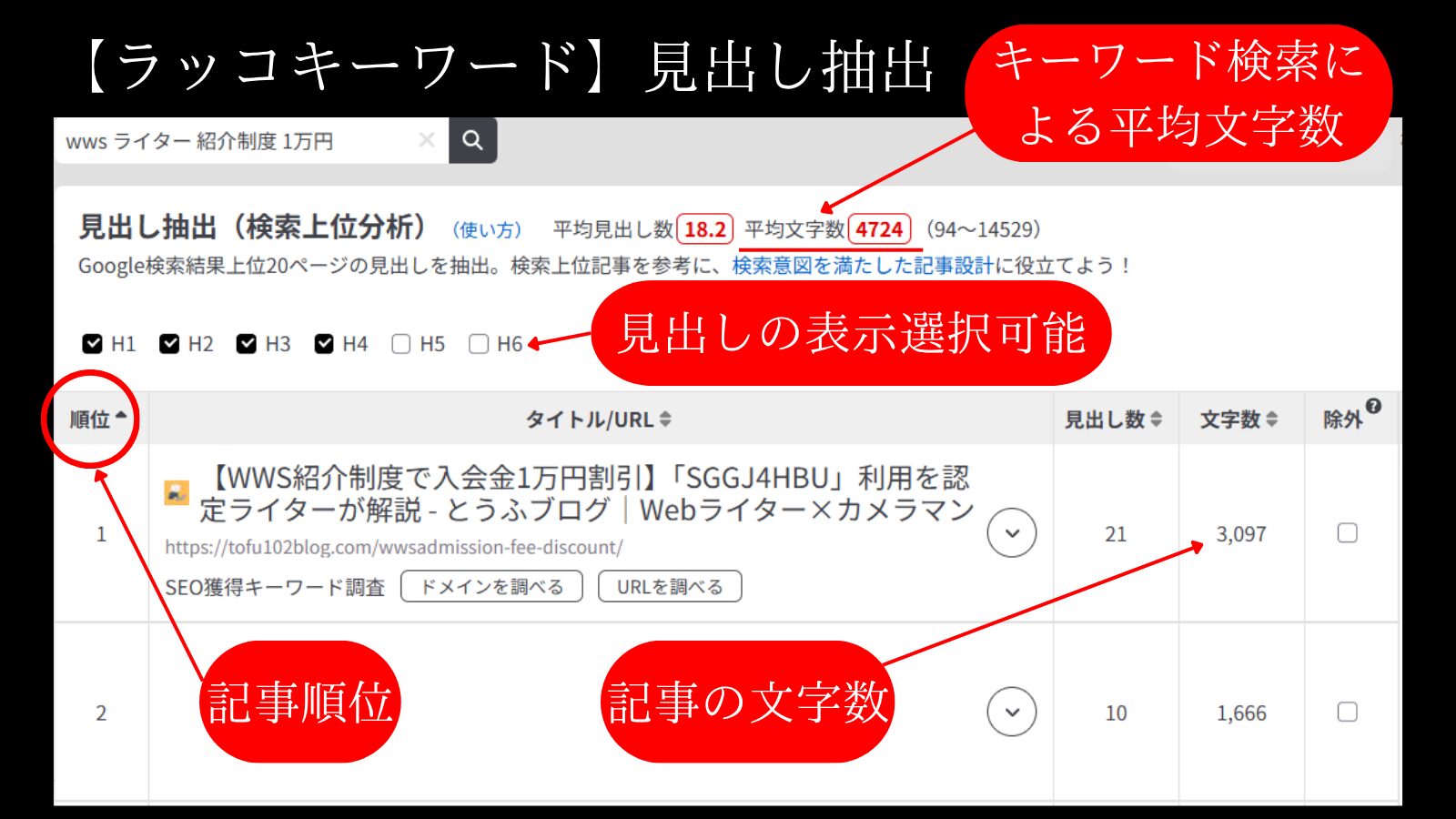Click the magnifier search button
This screenshot has height=819, width=1456.
[x=472, y=140]
